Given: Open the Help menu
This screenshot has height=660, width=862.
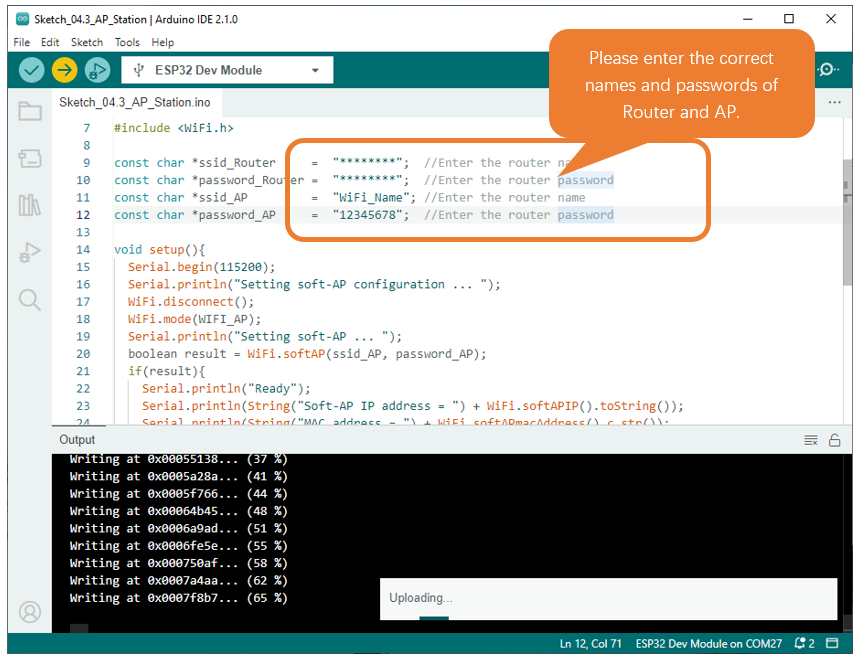Looking at the screenshot, I should pyautogui.click(x=163, y=42).
